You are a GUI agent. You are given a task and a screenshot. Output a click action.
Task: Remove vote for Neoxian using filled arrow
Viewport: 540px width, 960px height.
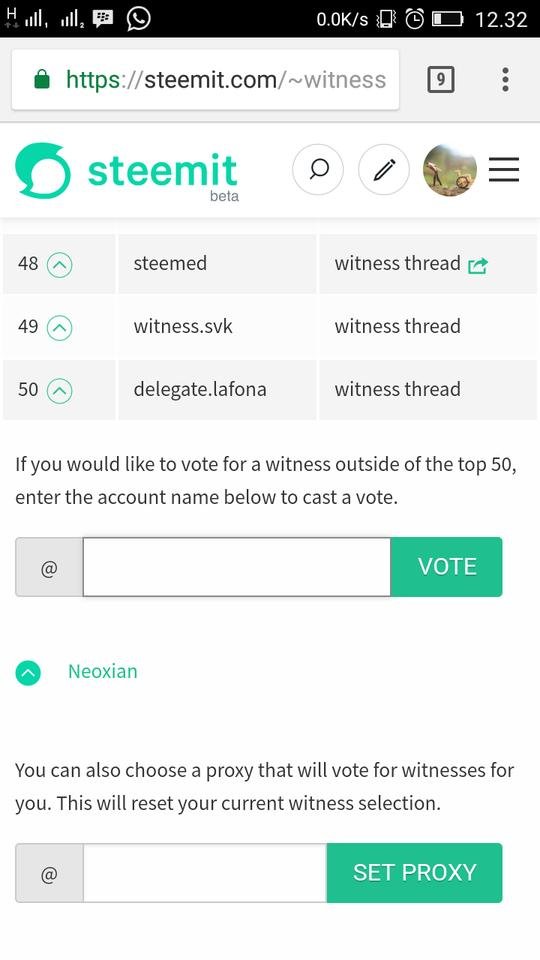(28, 673)
